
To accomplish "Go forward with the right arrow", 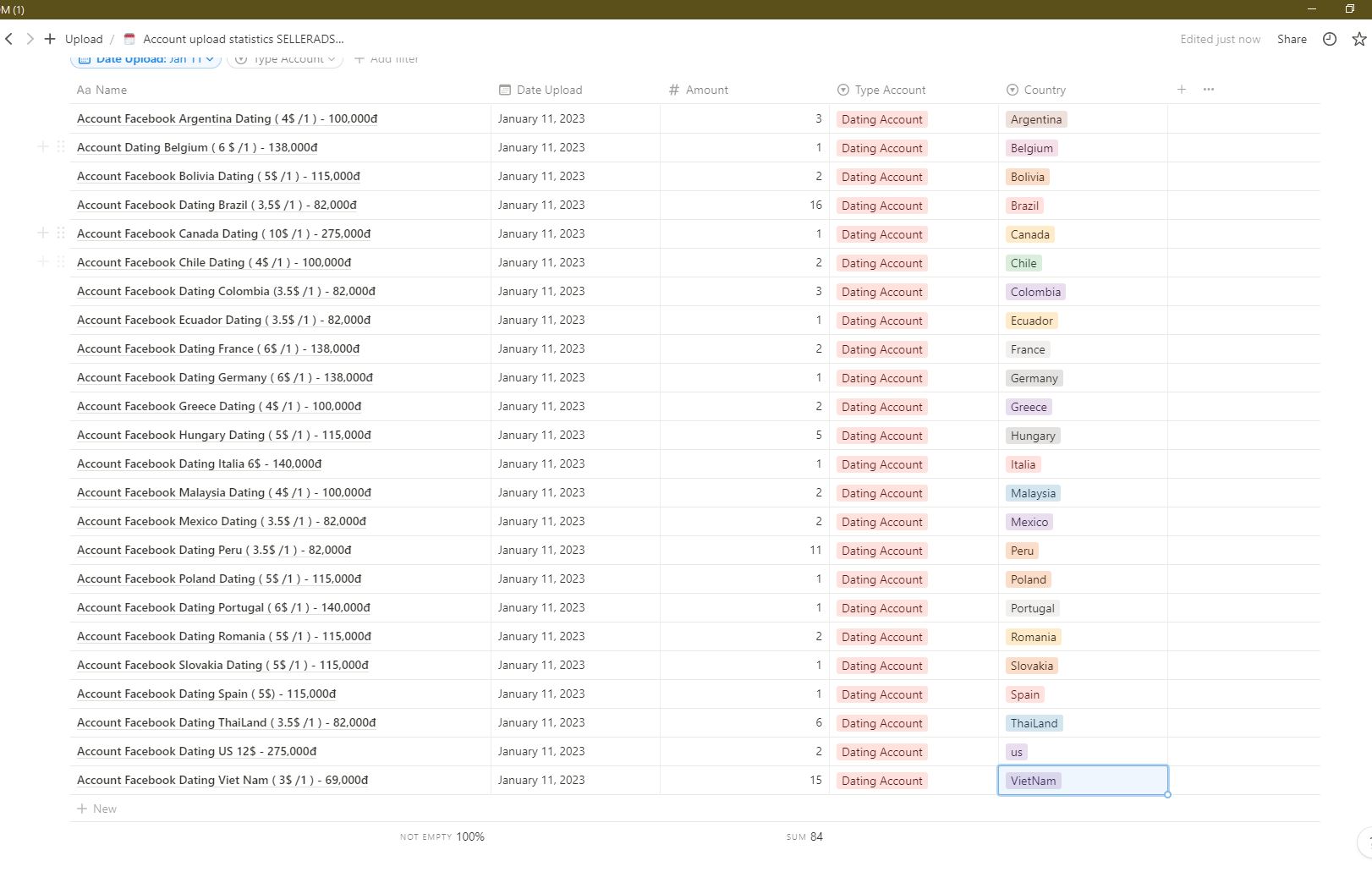I will (x=30, y=39).
